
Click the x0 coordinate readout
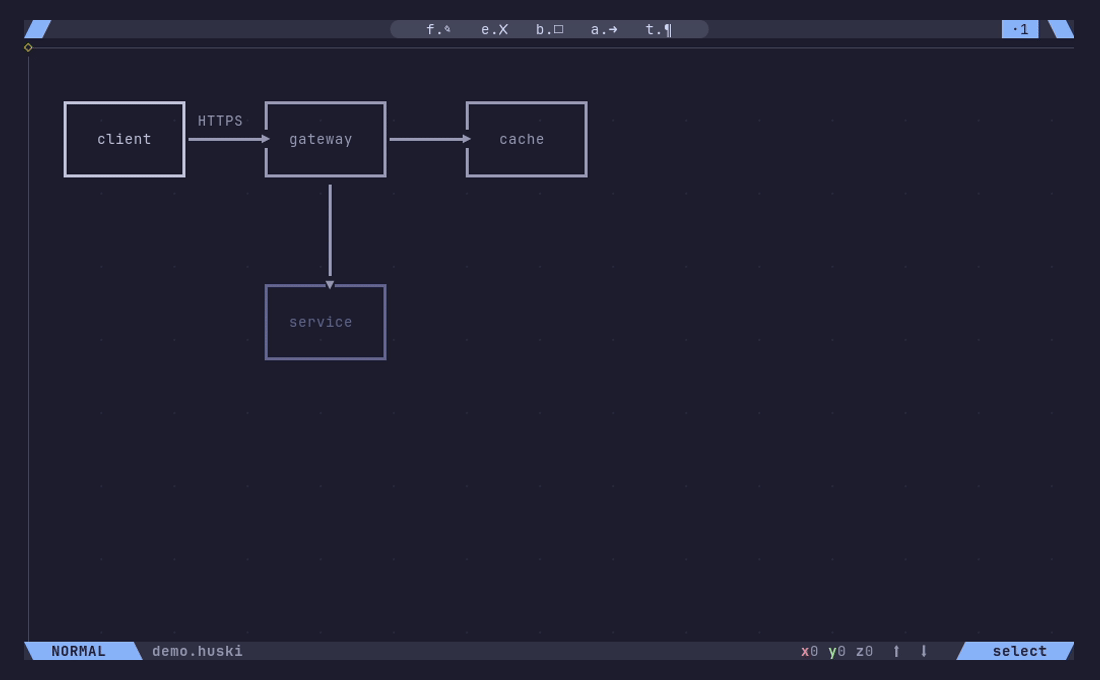point(809,651)
